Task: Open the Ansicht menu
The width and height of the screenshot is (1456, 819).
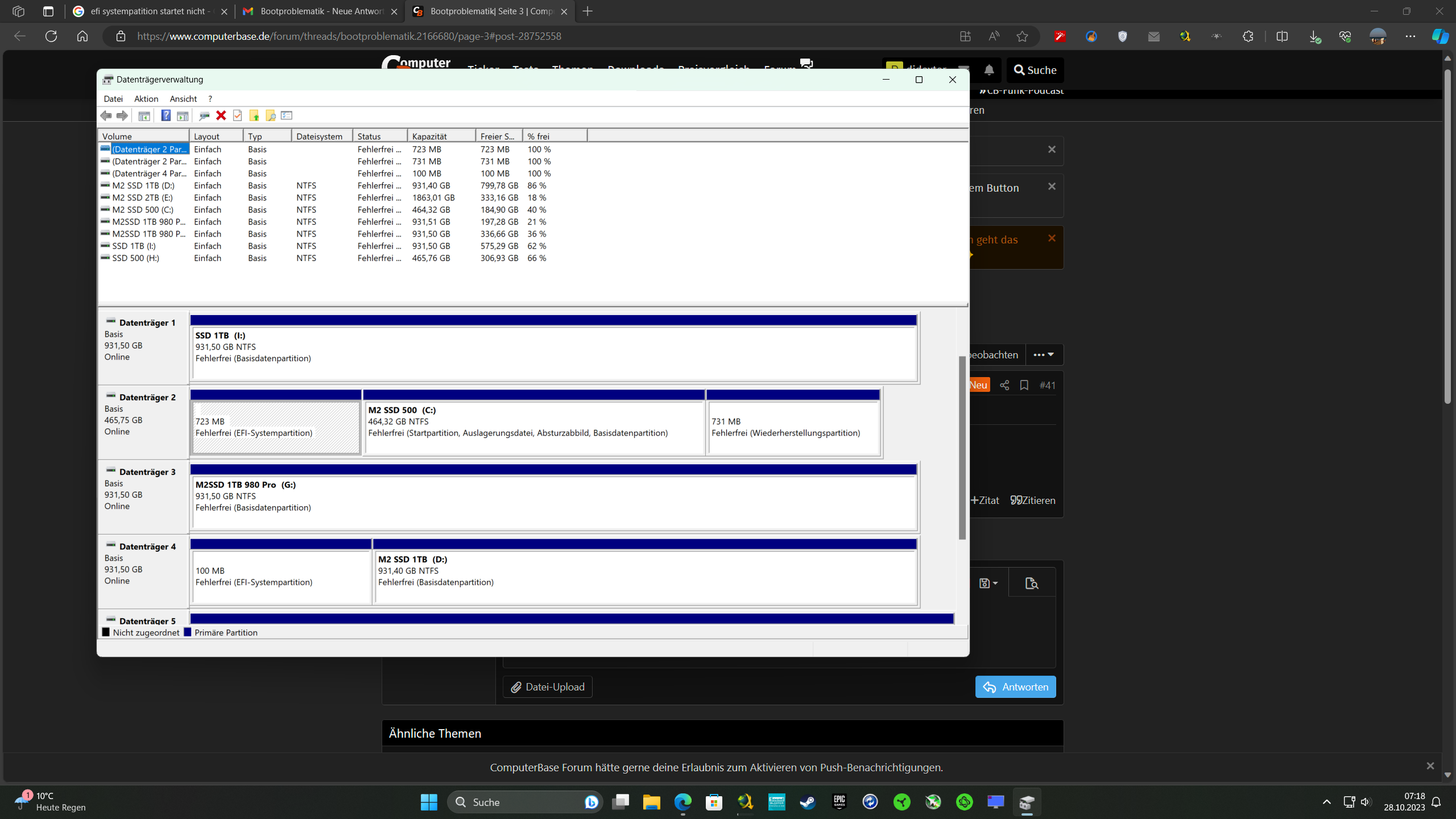Action: 183,99
